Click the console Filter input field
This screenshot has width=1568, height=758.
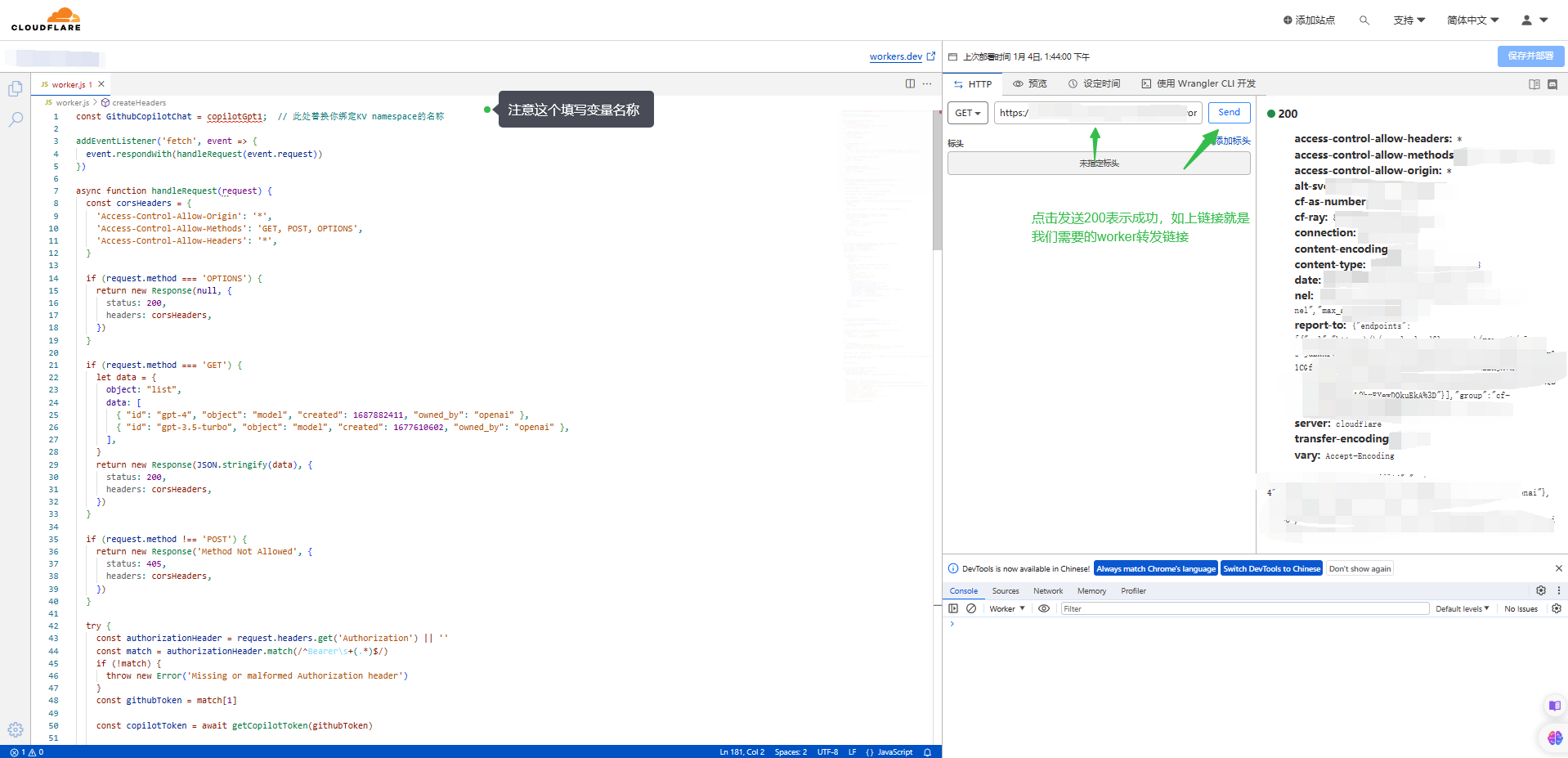1243,608
